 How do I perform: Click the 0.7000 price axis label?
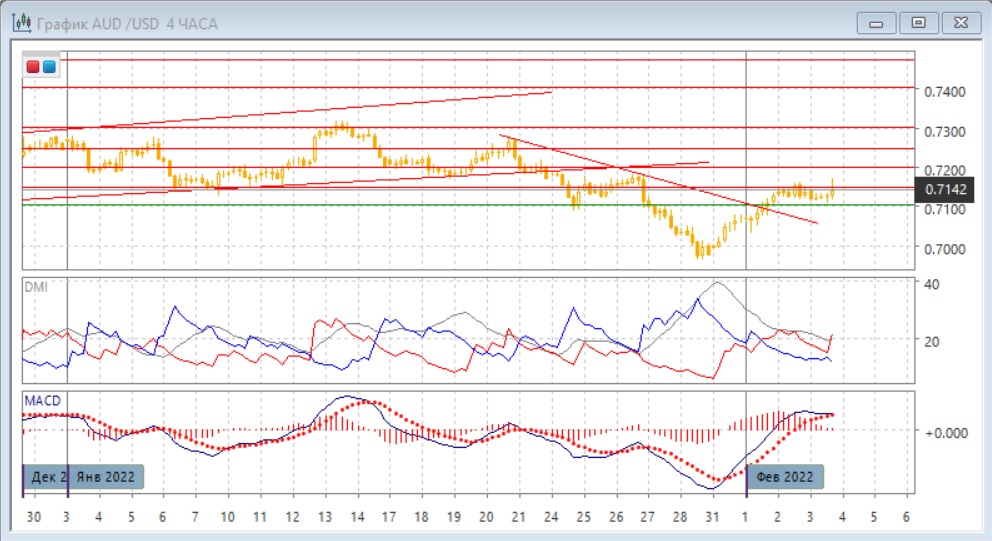(x=944, y=249)
